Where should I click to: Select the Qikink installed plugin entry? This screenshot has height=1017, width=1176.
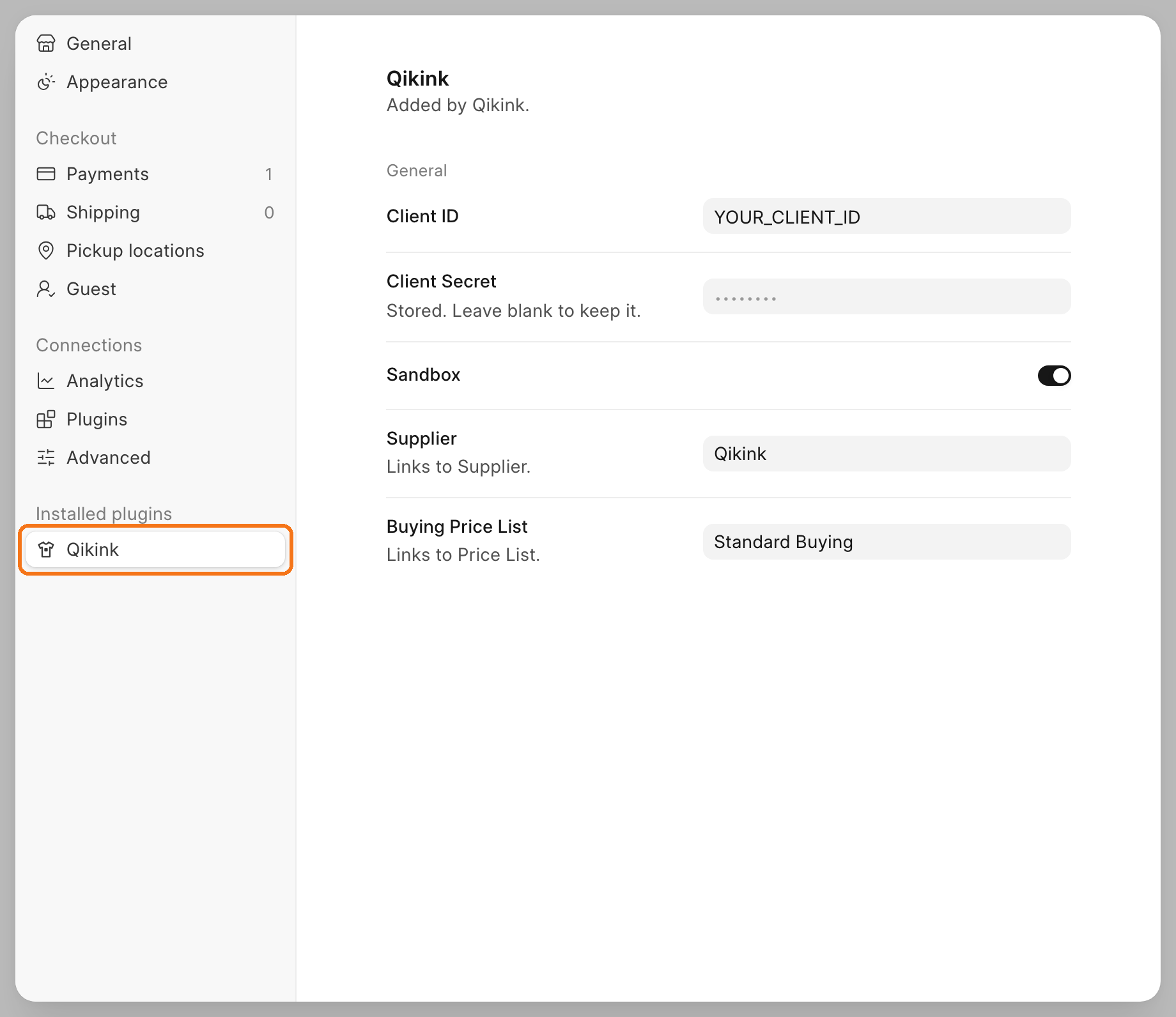pyautogui.click(x=155, y=549)
